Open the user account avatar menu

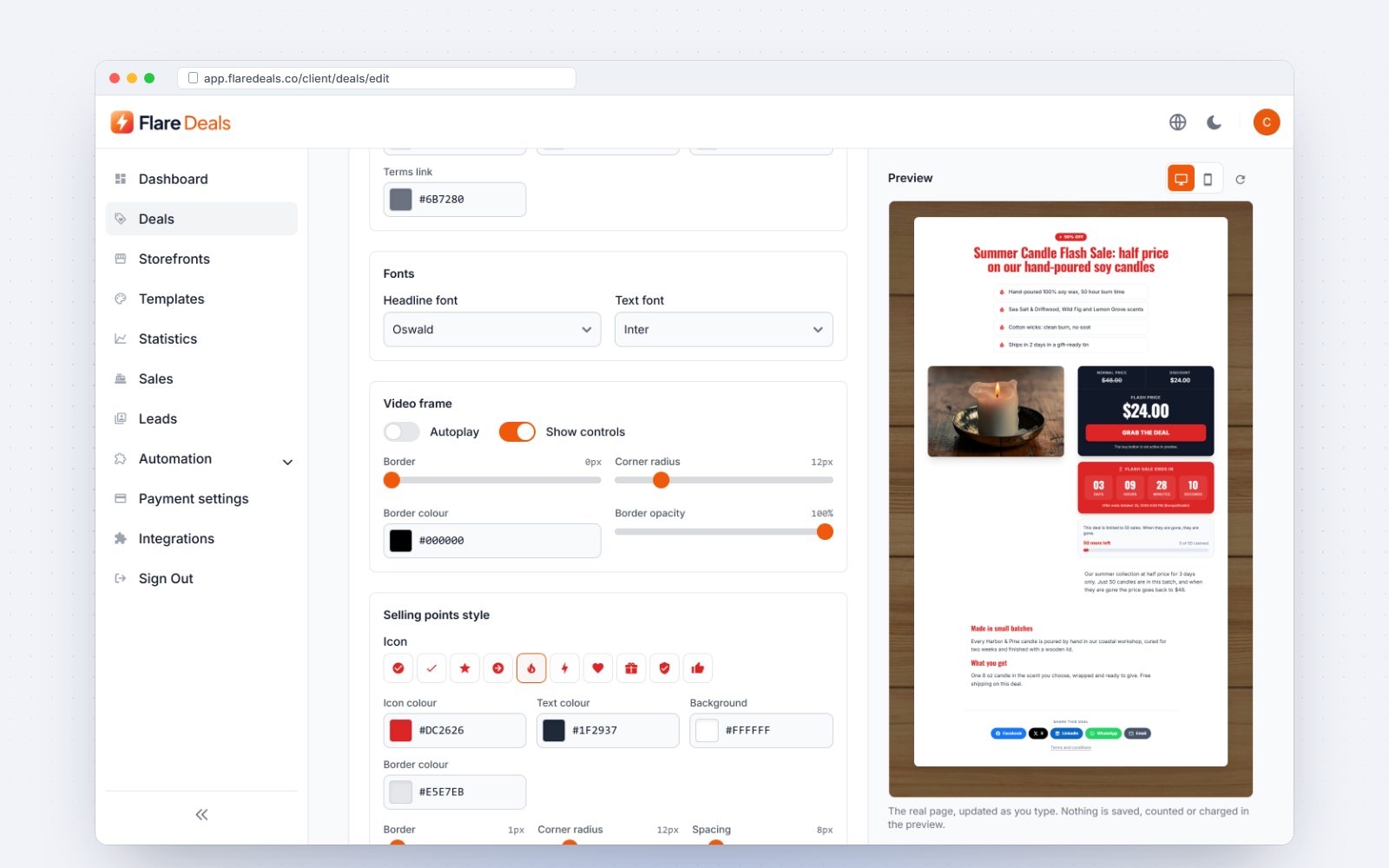1267,122
